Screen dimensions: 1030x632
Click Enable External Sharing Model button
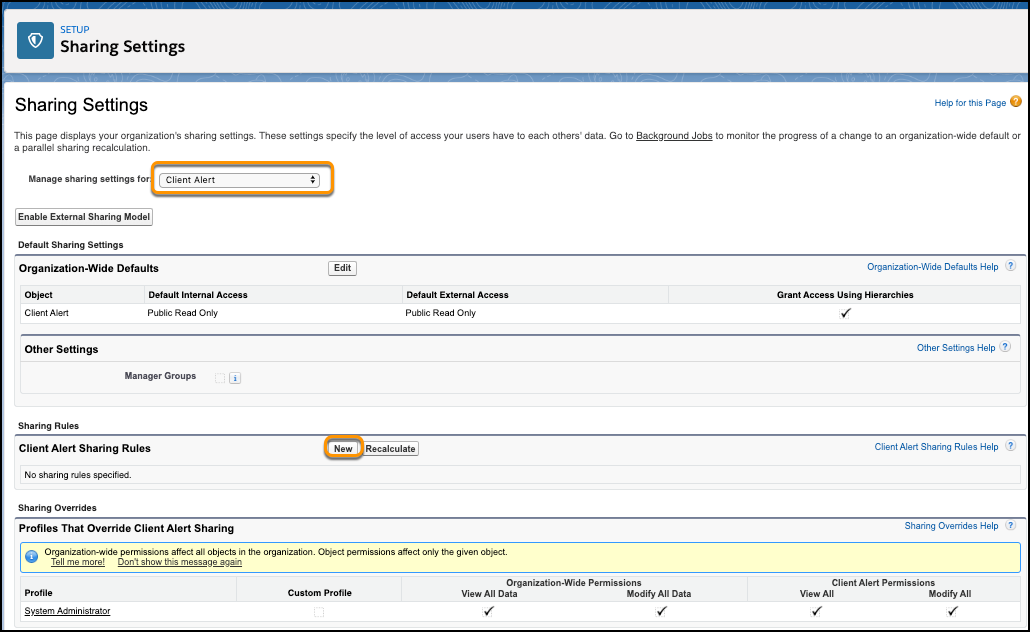(84, 217)
